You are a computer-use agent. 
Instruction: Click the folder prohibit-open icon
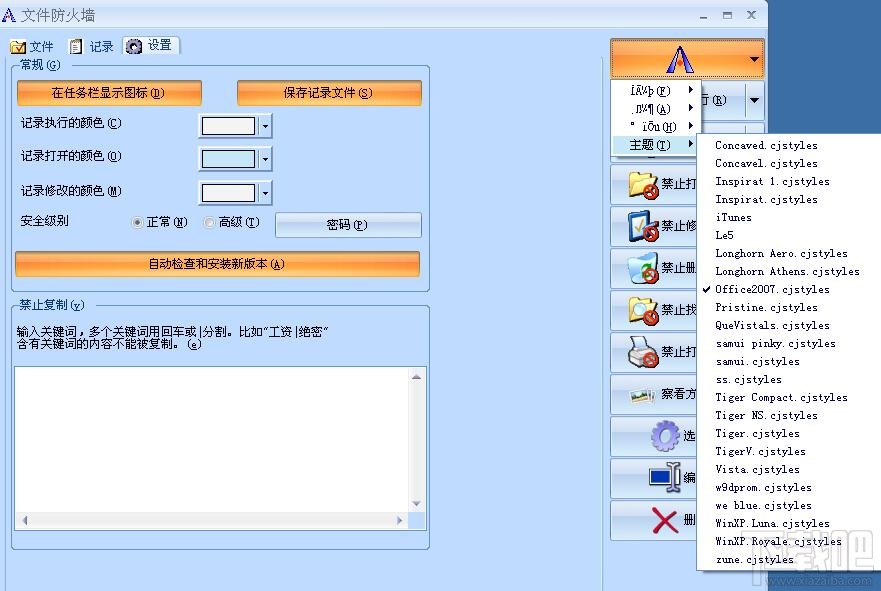point(643,185)
